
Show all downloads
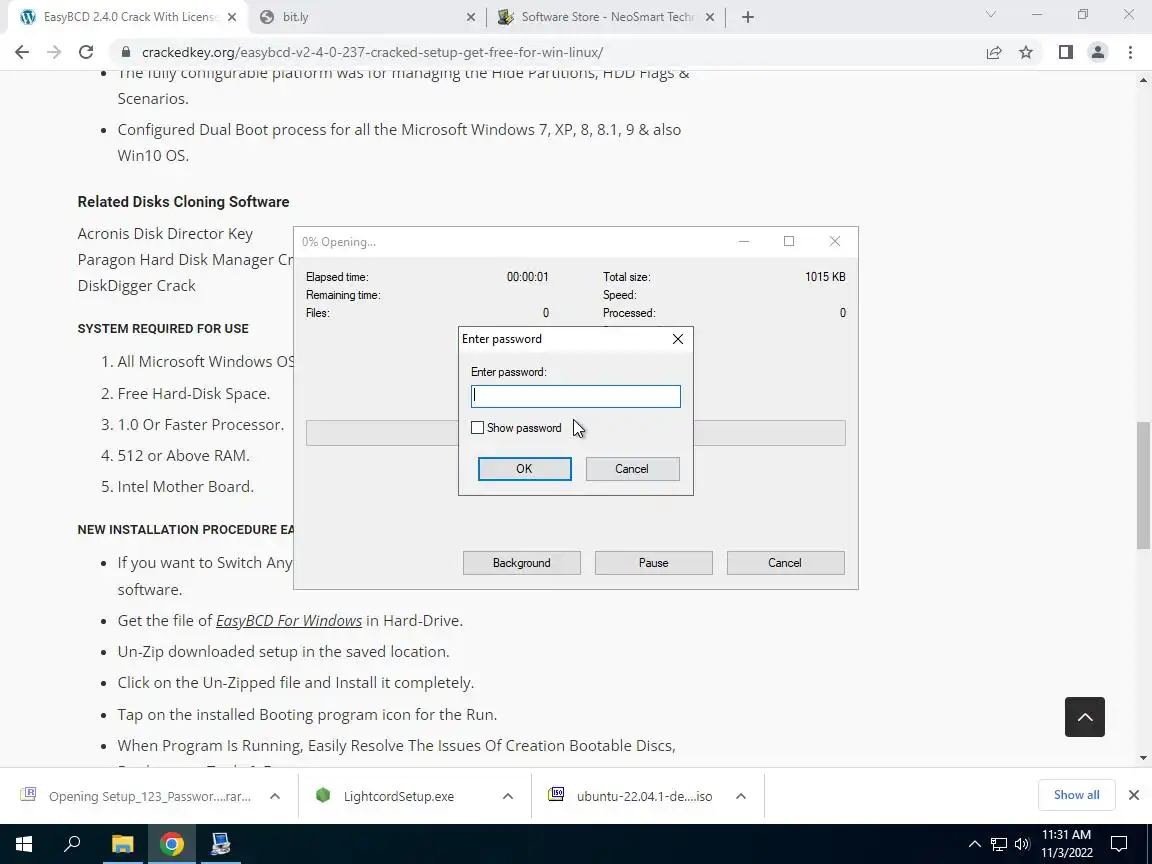[x=1076, y=795]
